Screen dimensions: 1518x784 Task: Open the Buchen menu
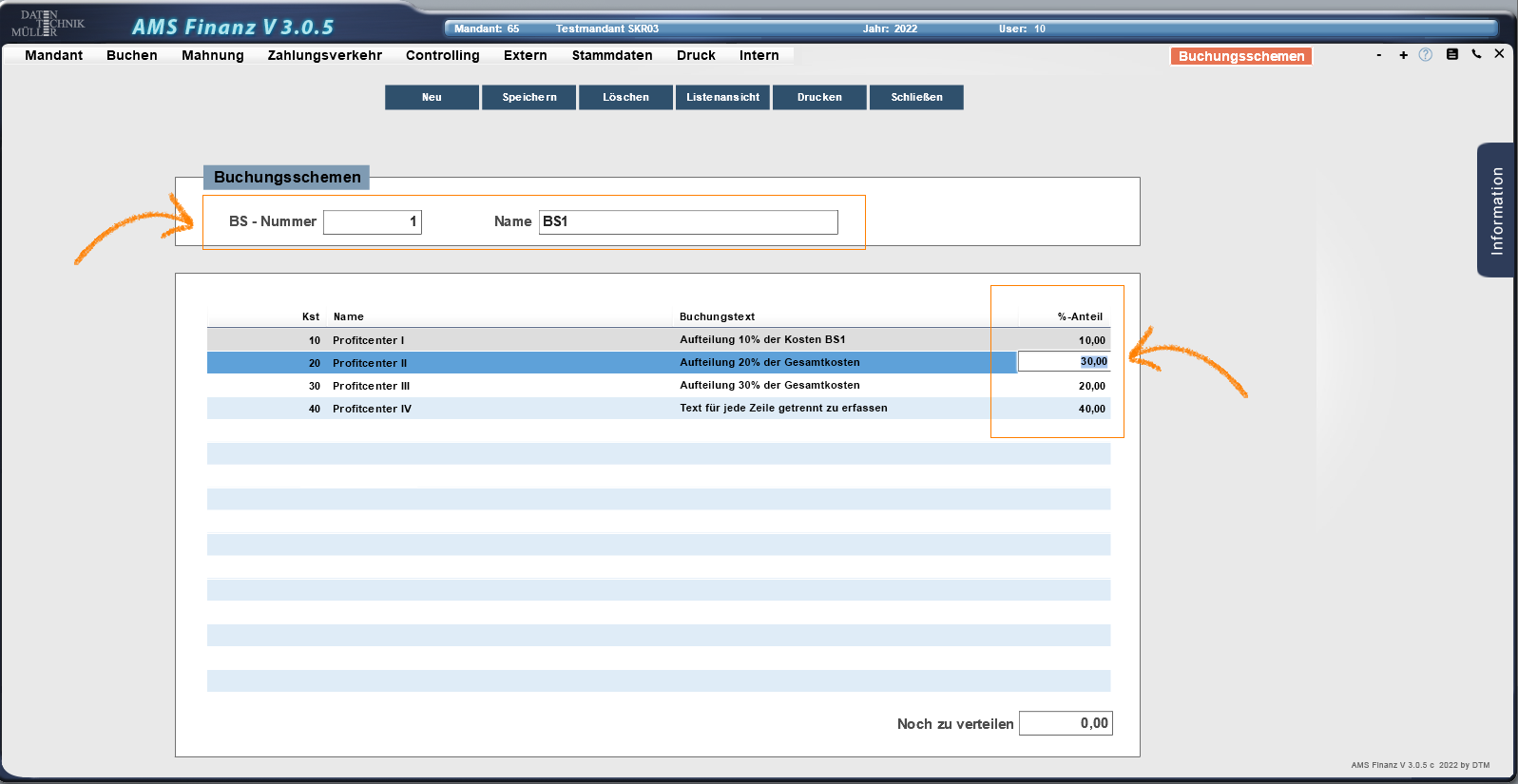tap(131, 55)
